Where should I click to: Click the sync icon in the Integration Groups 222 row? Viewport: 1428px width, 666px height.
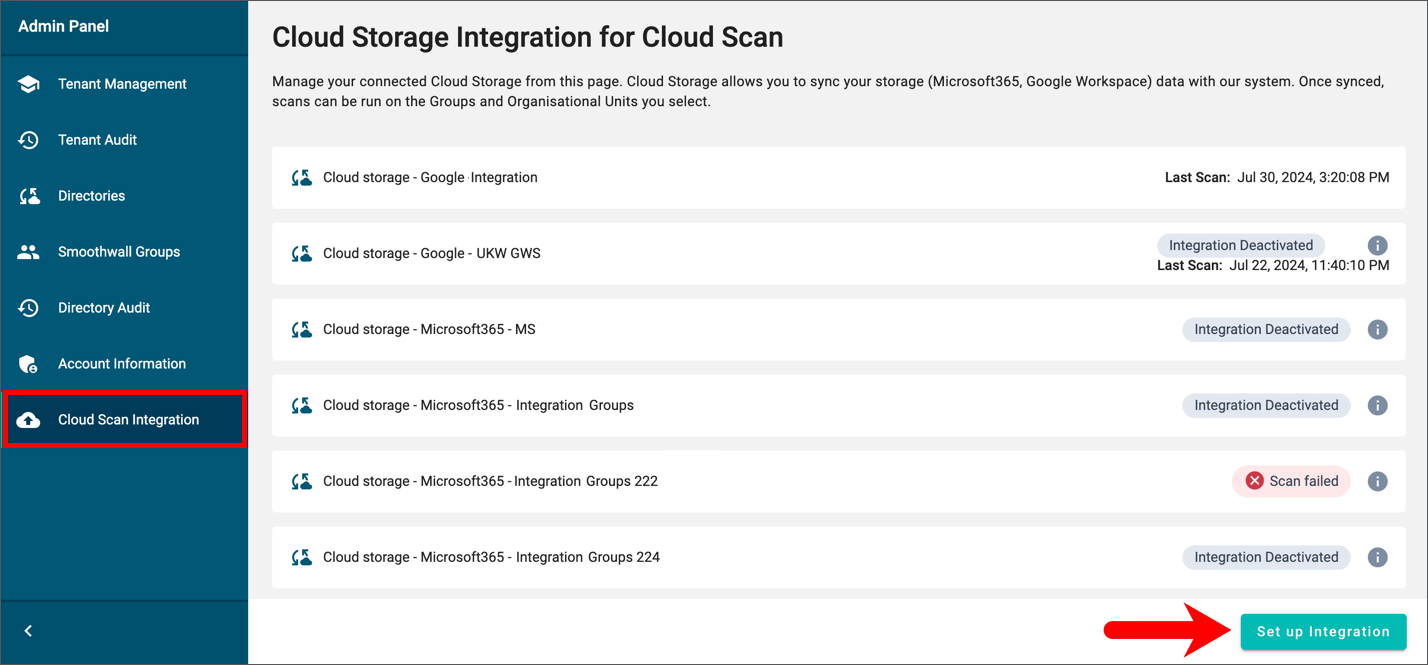coord(302,482)
